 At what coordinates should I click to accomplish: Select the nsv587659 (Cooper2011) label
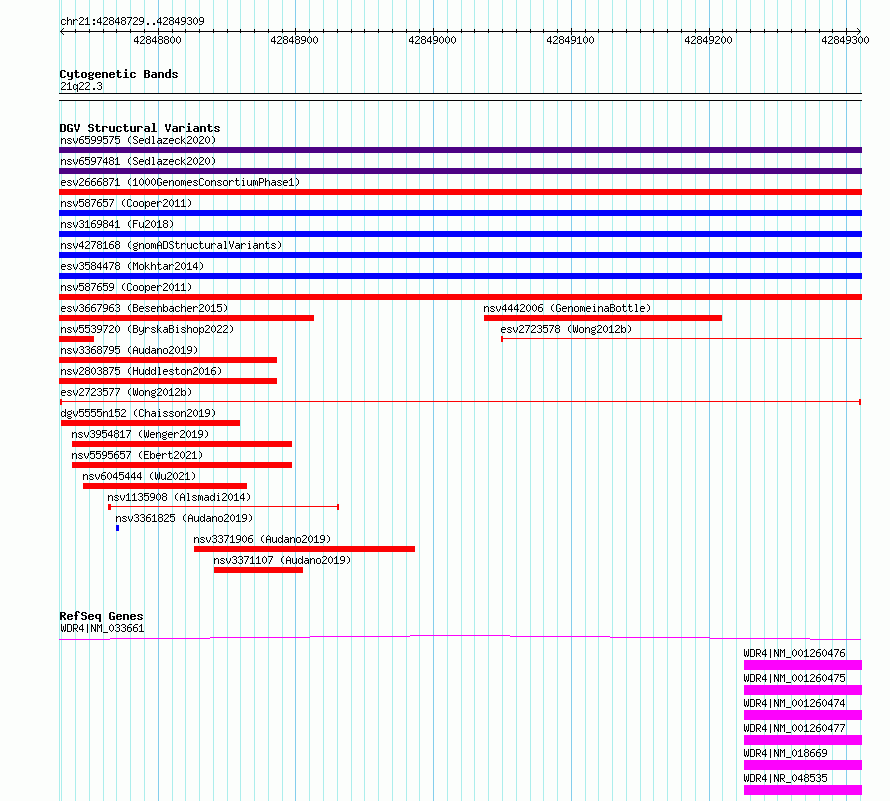coord(126,287)
